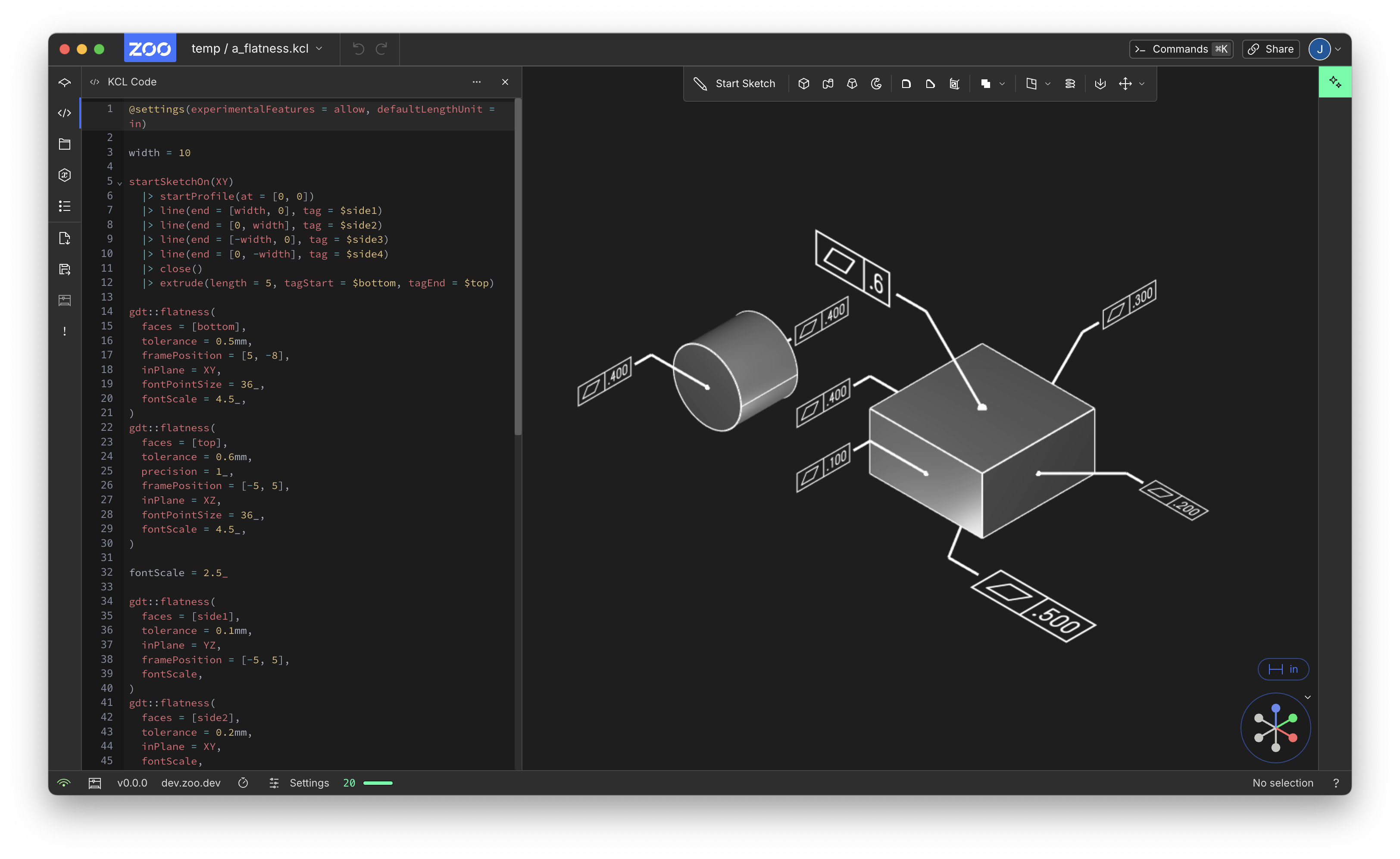Click the Chamfer tool icon
This screenshot has height=859, width=1400.
pos(930,84)
